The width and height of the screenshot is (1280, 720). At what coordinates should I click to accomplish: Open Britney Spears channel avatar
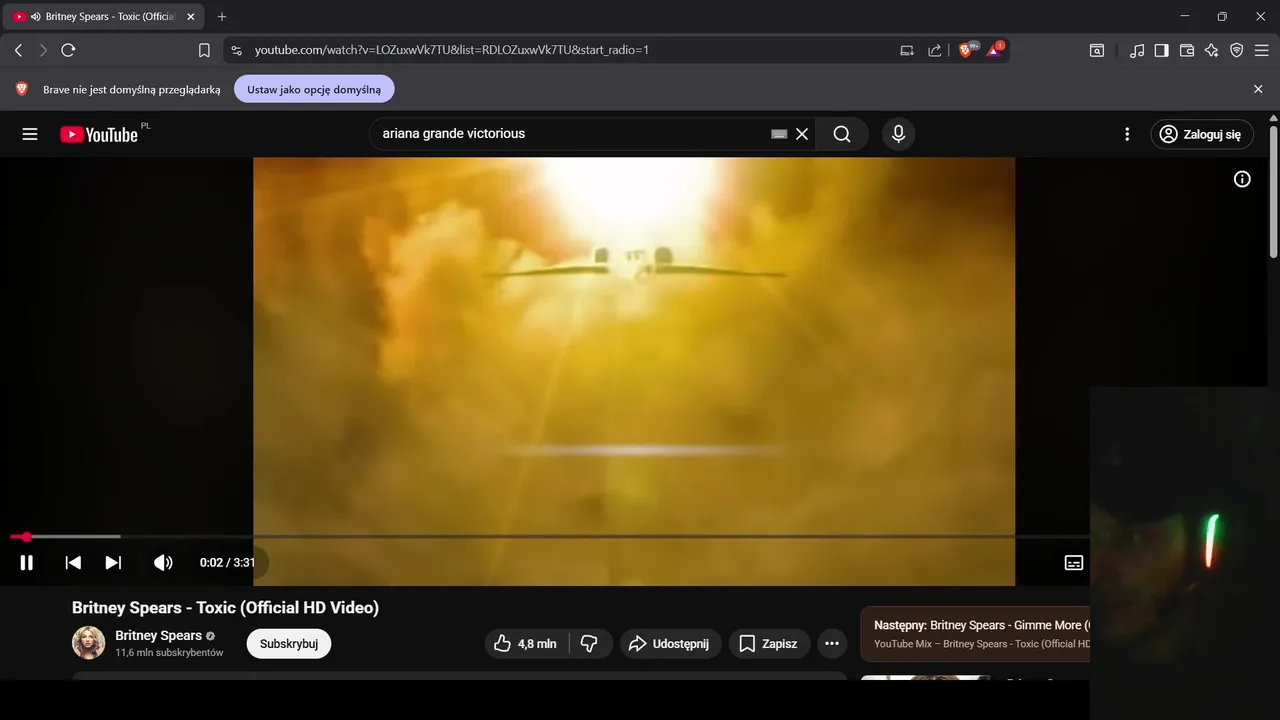click(x=88, y=643)
